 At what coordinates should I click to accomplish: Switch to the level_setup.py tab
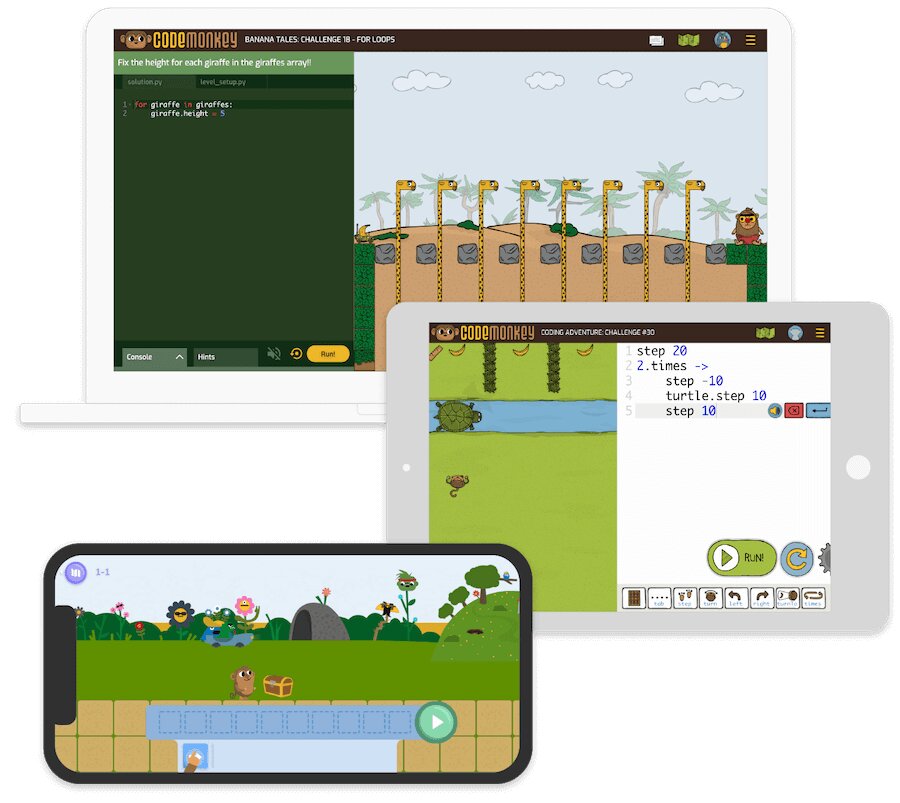click(223, 82)
